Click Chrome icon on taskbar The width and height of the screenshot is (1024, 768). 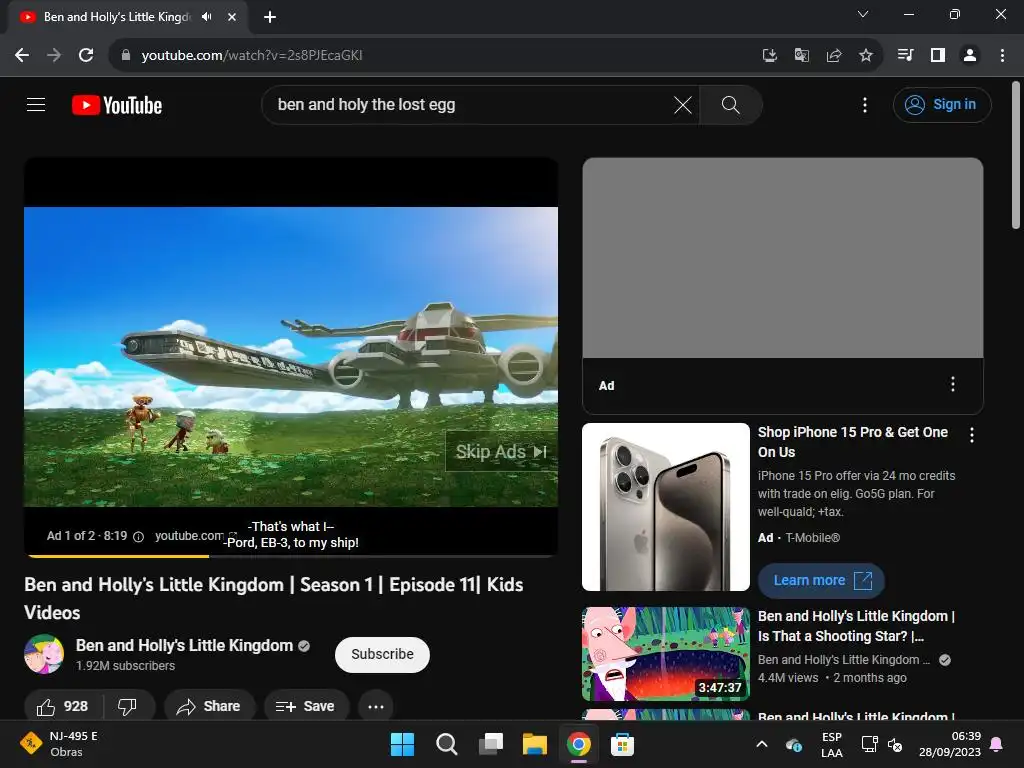tap(579, 744)
